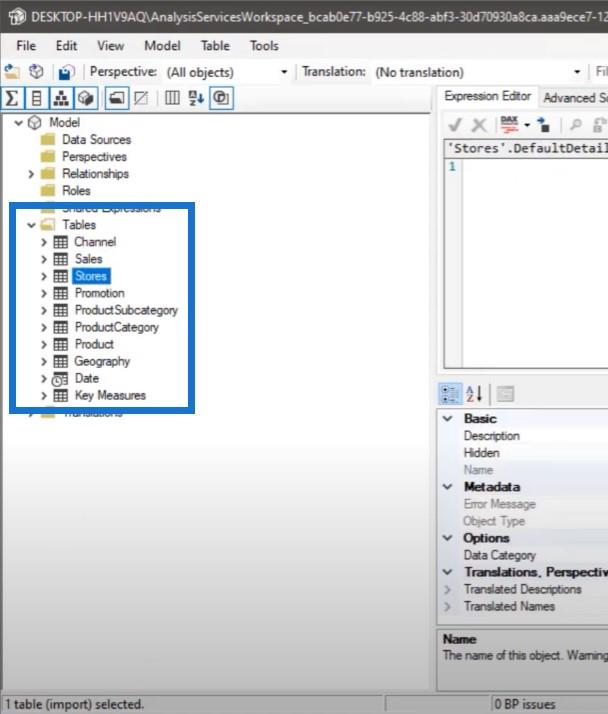608x714 pixels.
Task: Click the open file icon in toolbar
Action: pos(13,72)
